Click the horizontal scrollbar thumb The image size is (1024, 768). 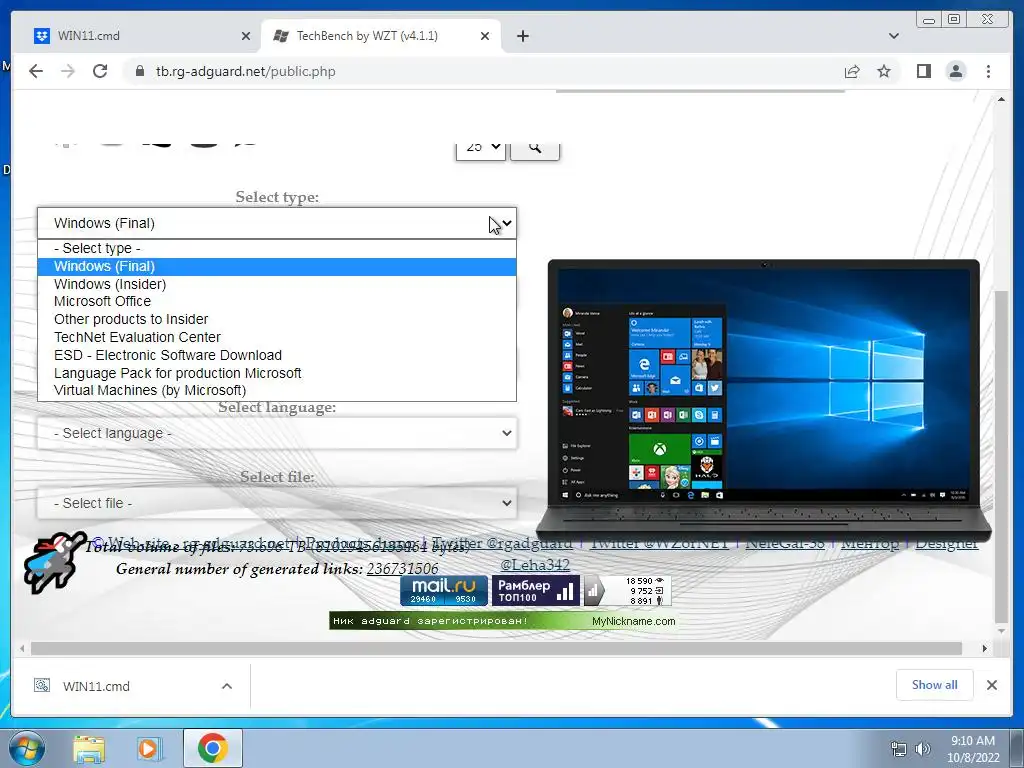click(x=496, y=648)
